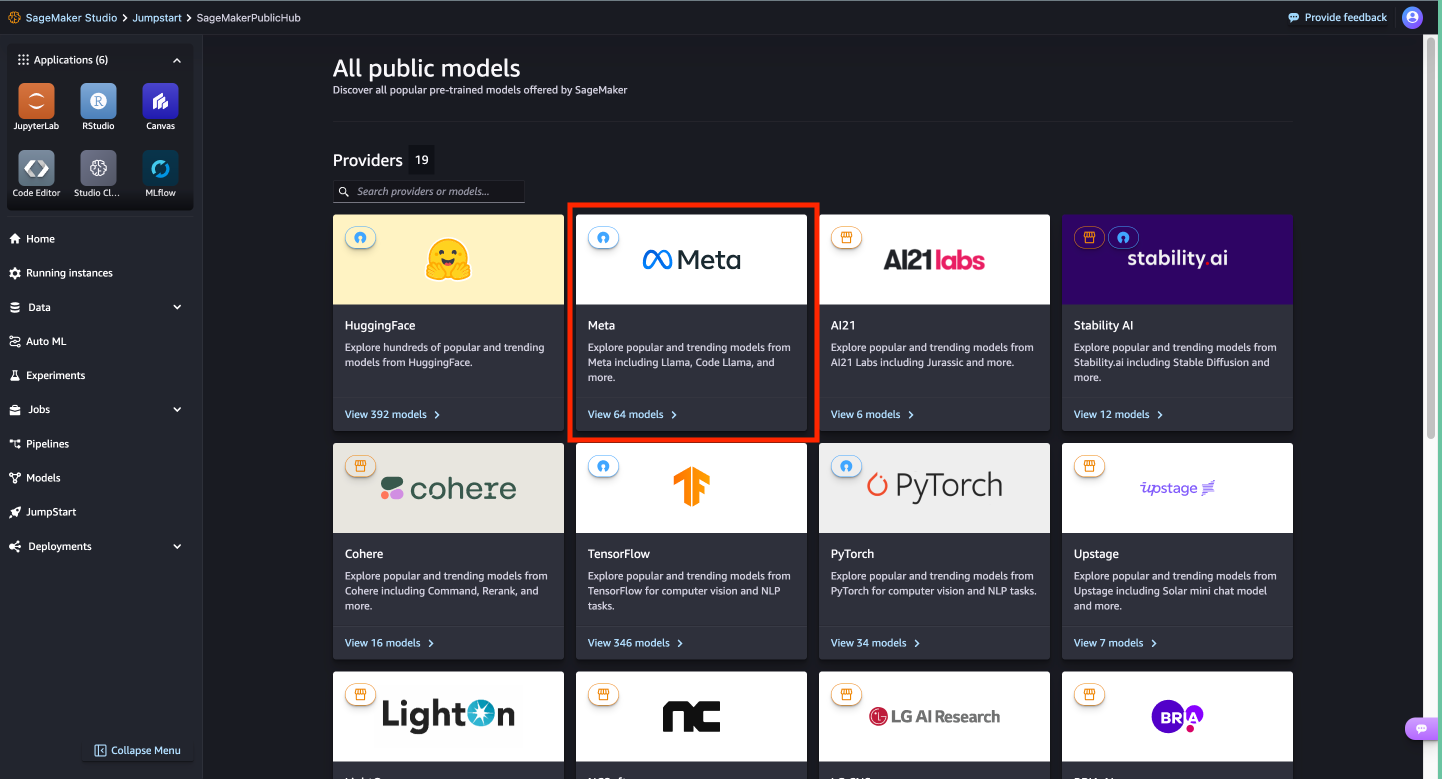The height and width of the screenshot is (779, 1442).
Task: Open View 7 models link
Action: point(1115,643)
